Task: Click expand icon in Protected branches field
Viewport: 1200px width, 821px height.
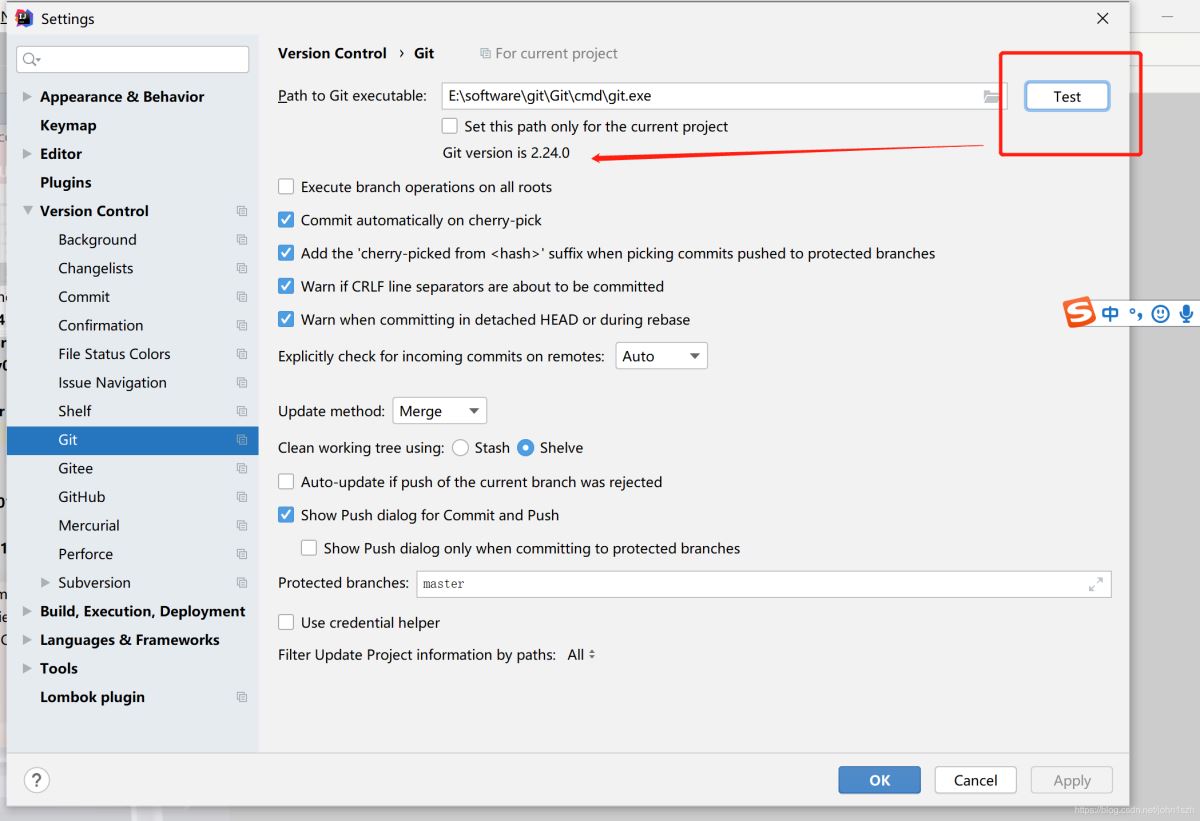Action: (x=1095, y=584)
